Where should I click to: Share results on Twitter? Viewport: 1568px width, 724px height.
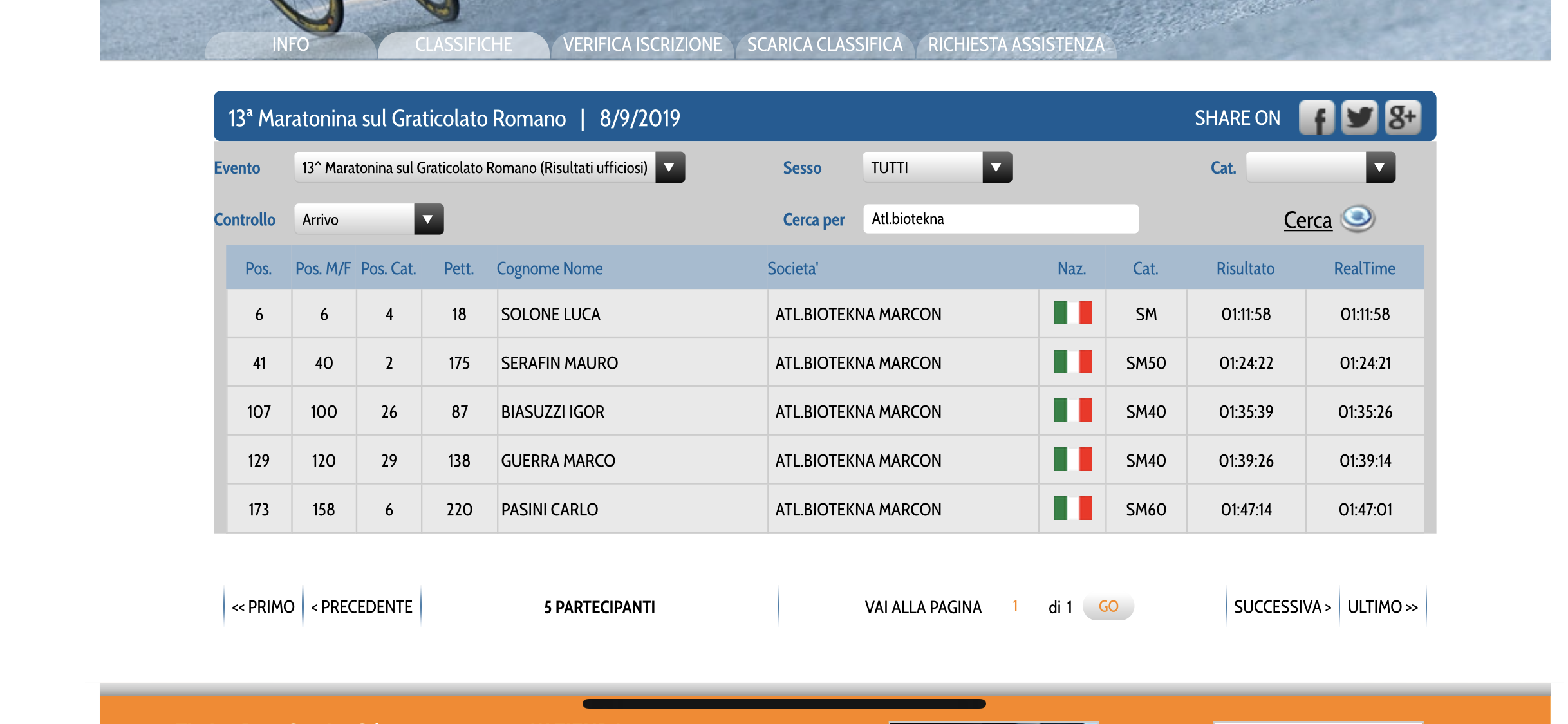pyautogui.click(x=1359, y=118)
